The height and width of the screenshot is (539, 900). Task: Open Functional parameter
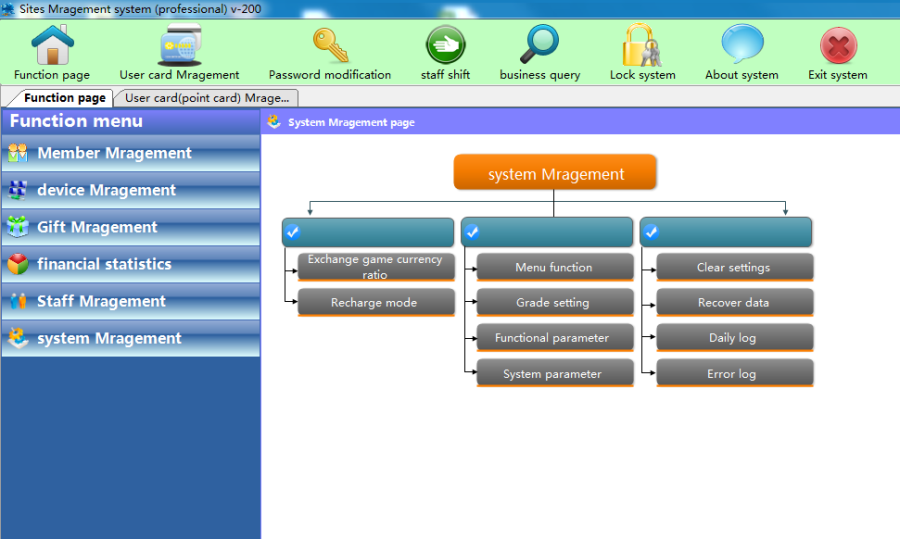tap(555, 338)
